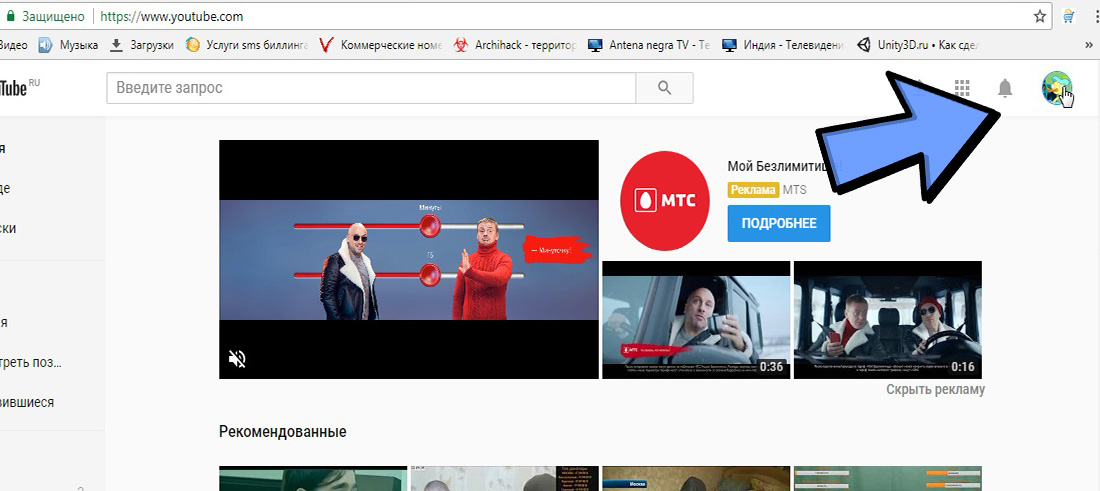Click the Реклама badge
Screen dimensions: 1100x491
pyautogui.click(x=753, y=190)
